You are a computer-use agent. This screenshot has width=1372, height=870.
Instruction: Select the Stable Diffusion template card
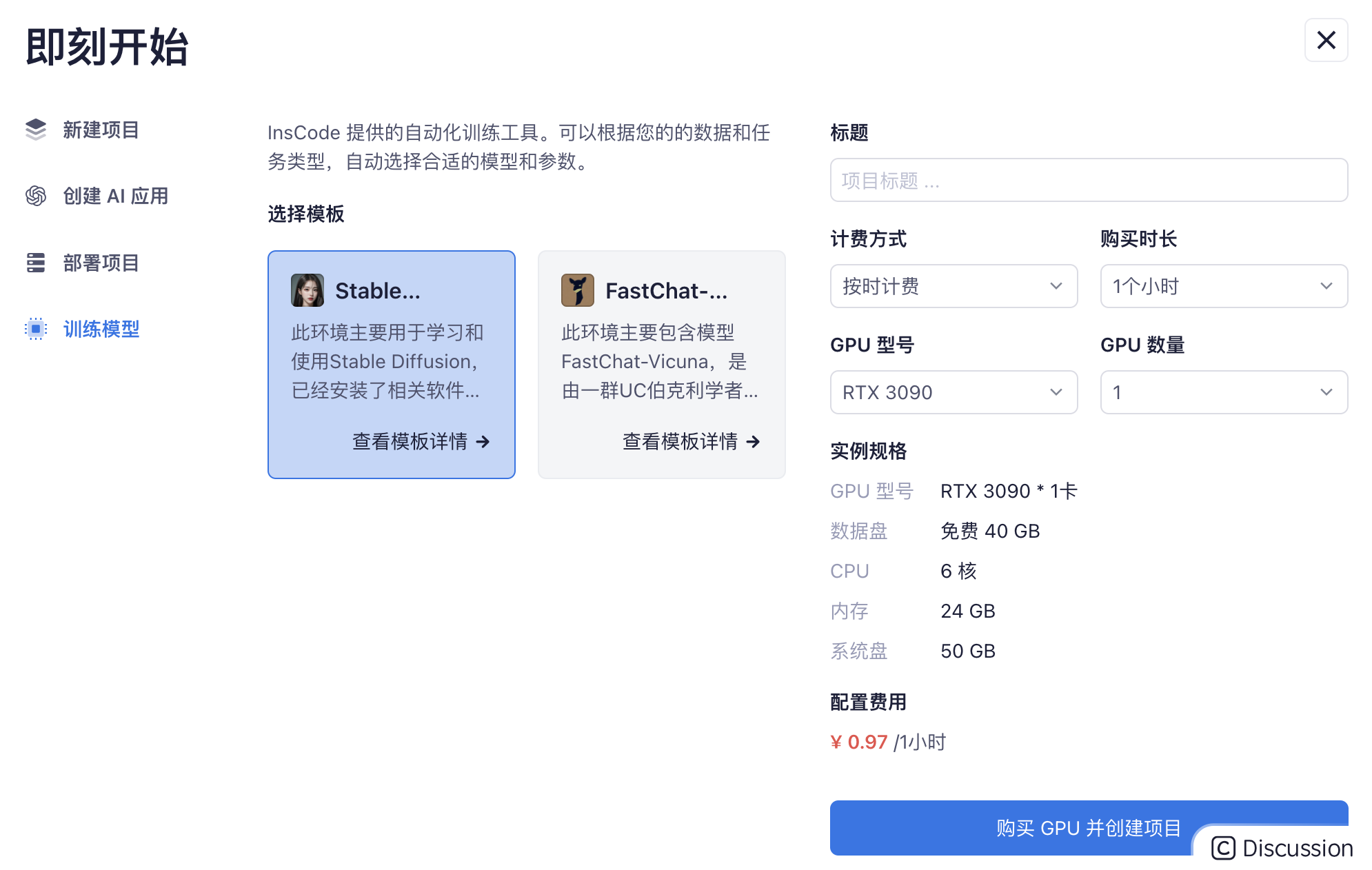[391, 362]
